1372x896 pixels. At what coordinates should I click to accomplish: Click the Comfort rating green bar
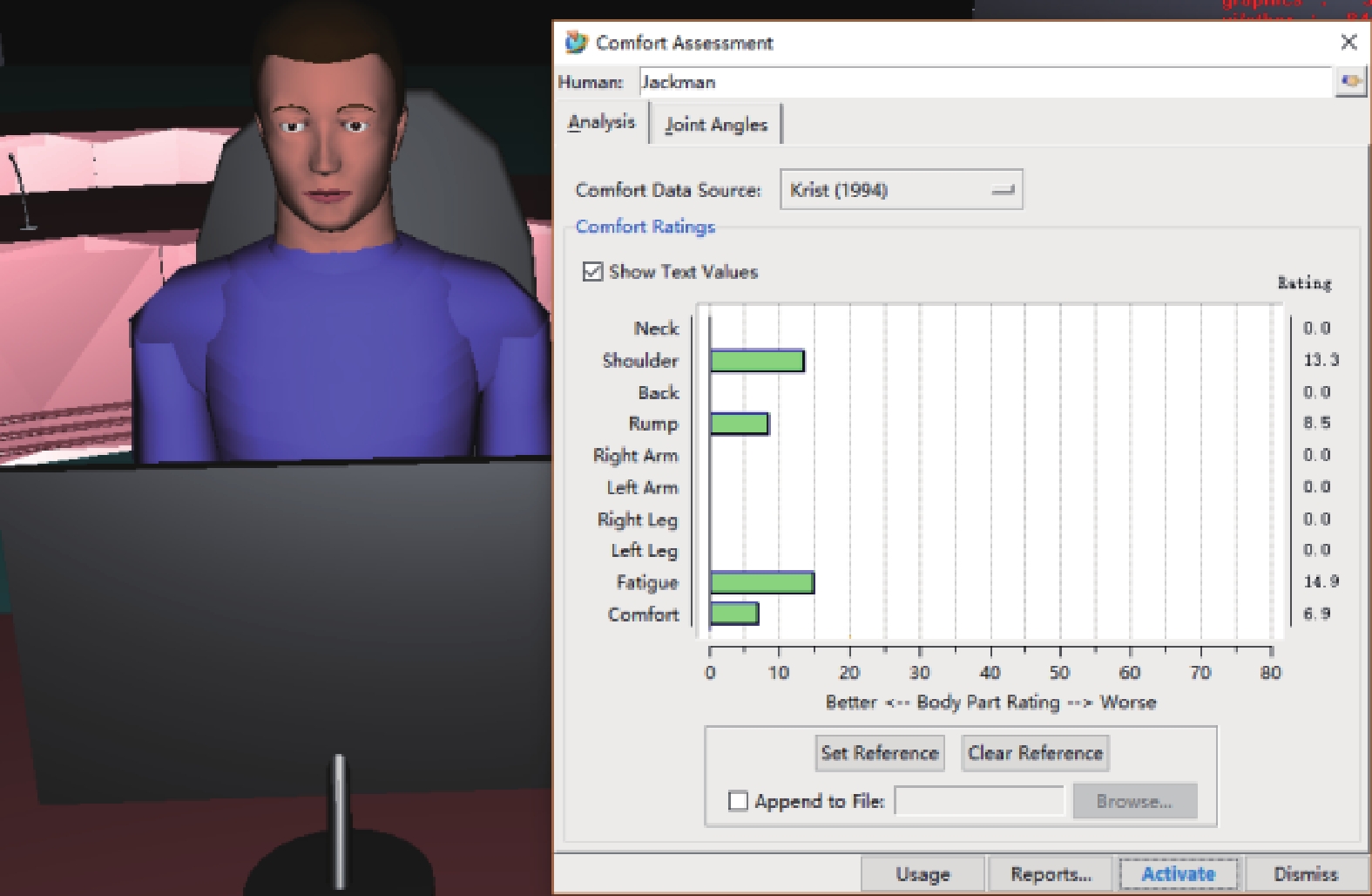click(733, 614)
